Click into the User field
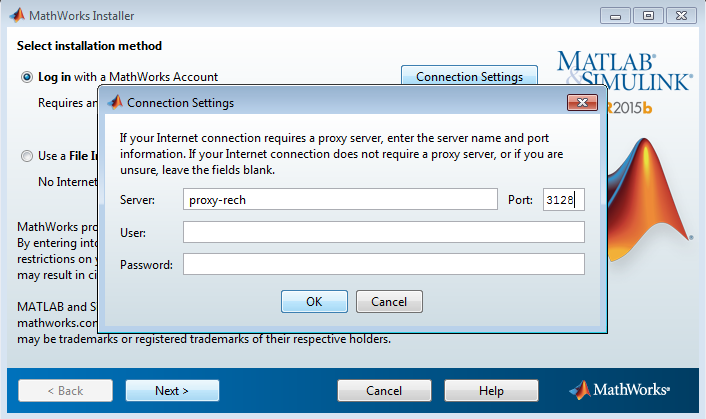This screenshot has width=706, height=419. pyautogui.click(x=384, y=232)
